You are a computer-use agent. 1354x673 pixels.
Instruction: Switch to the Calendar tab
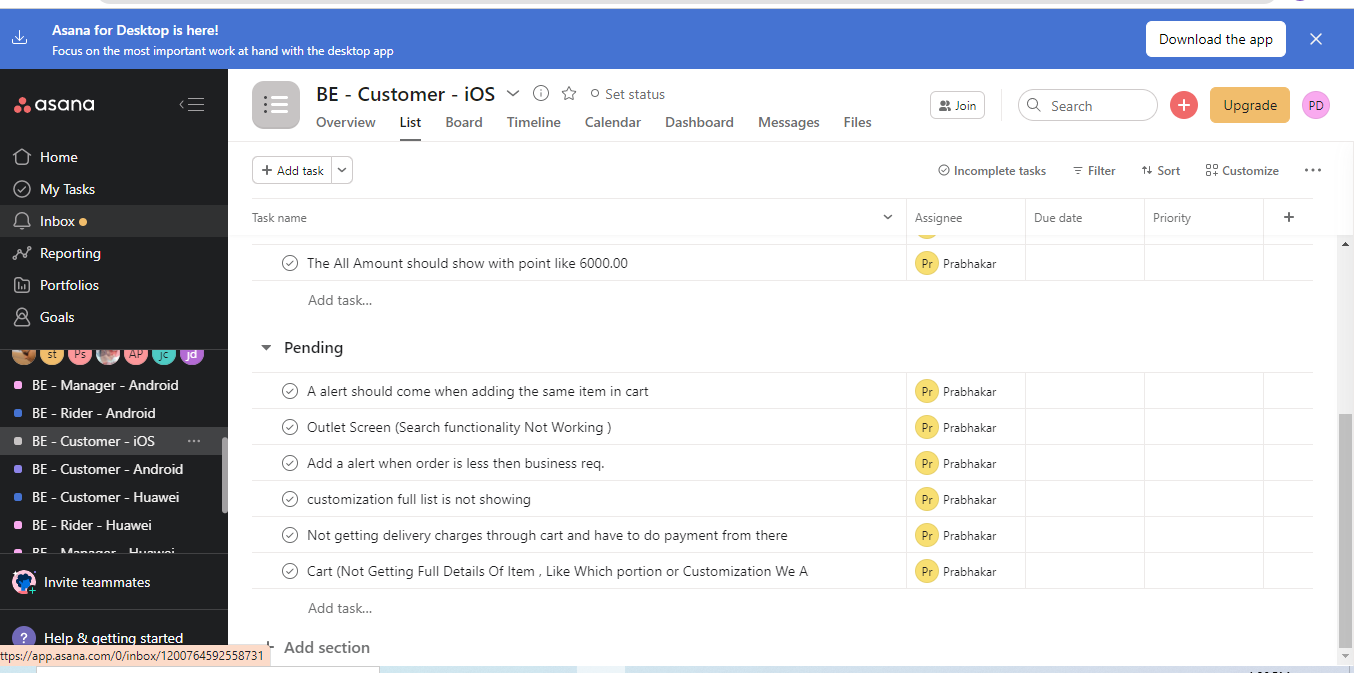pyautogui.click(x=613, y=122)
